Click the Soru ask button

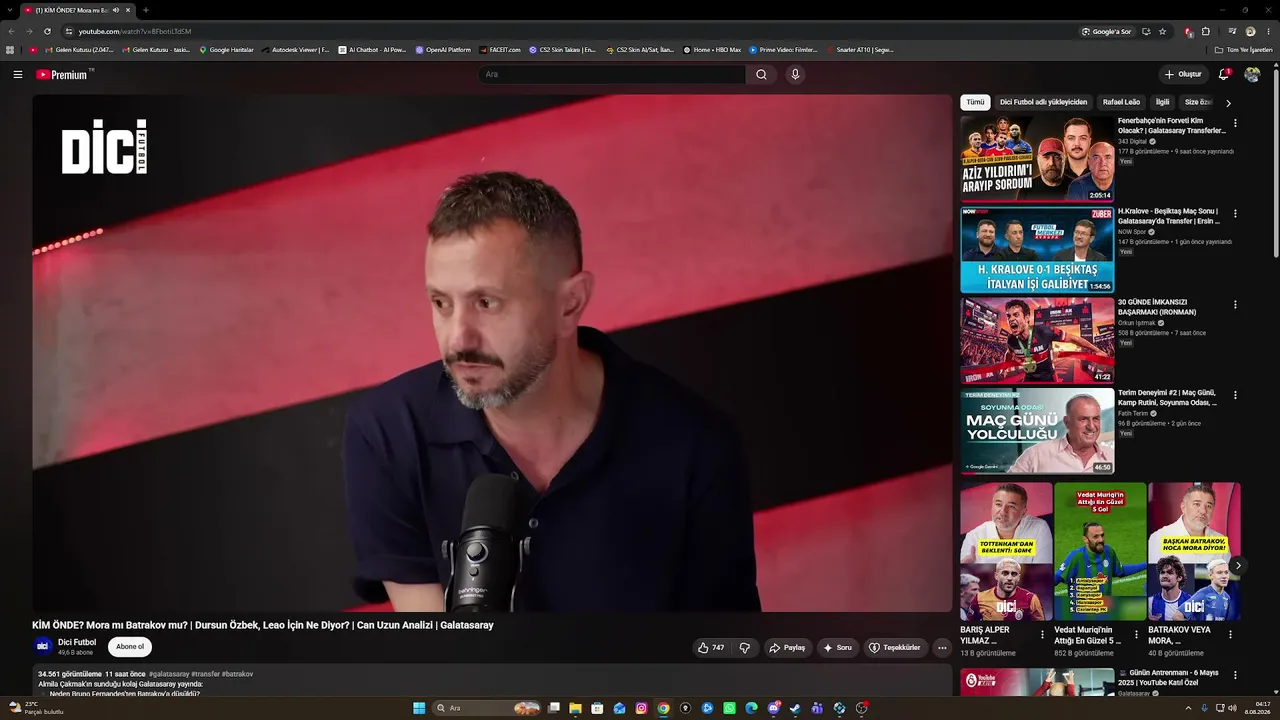coord(837,647)
